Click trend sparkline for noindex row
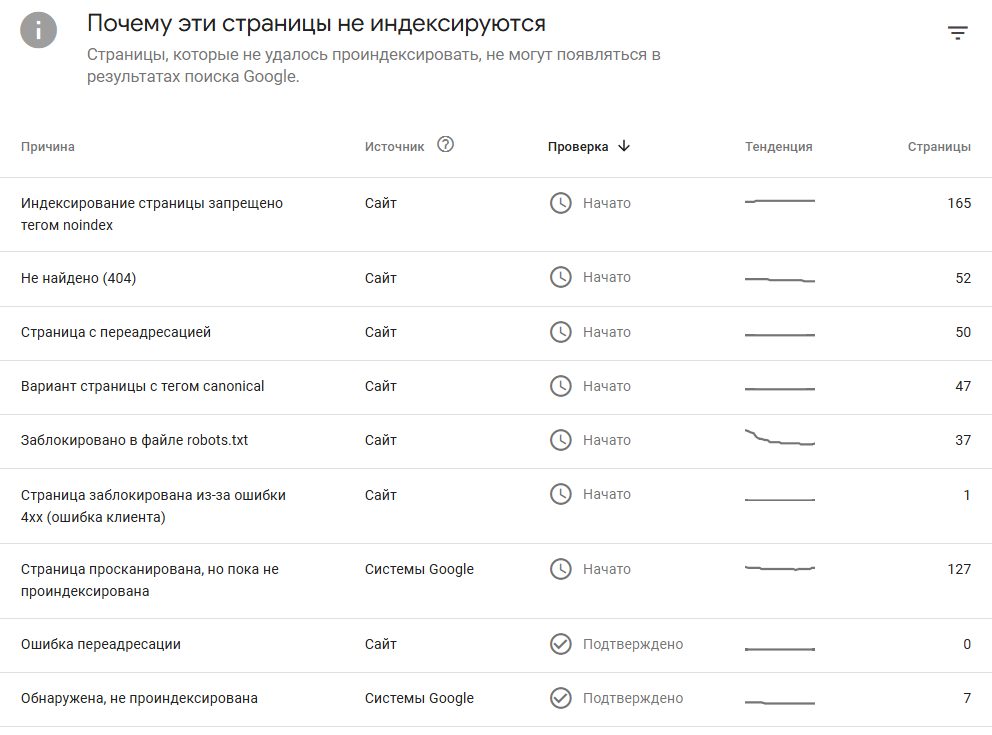The width and height of the screenshot is (992, 735). (779, 201)
